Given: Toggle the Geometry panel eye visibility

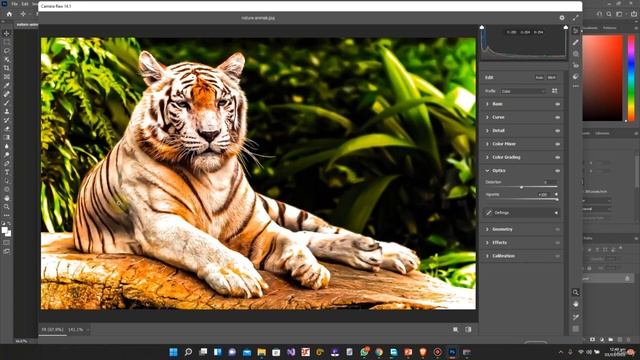Looking at the screenshot, I should click(x=557, y=230).
